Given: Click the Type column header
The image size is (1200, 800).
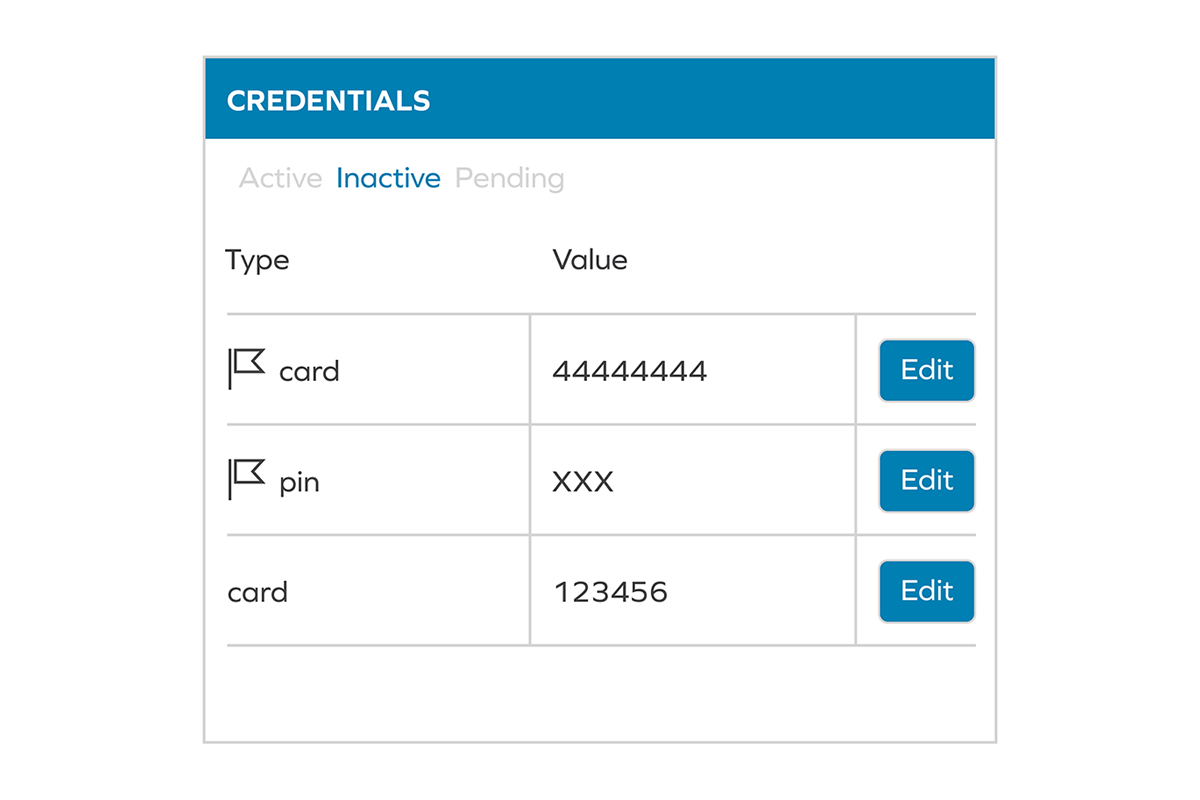Looking at the screenshot, I should (257, 261).
